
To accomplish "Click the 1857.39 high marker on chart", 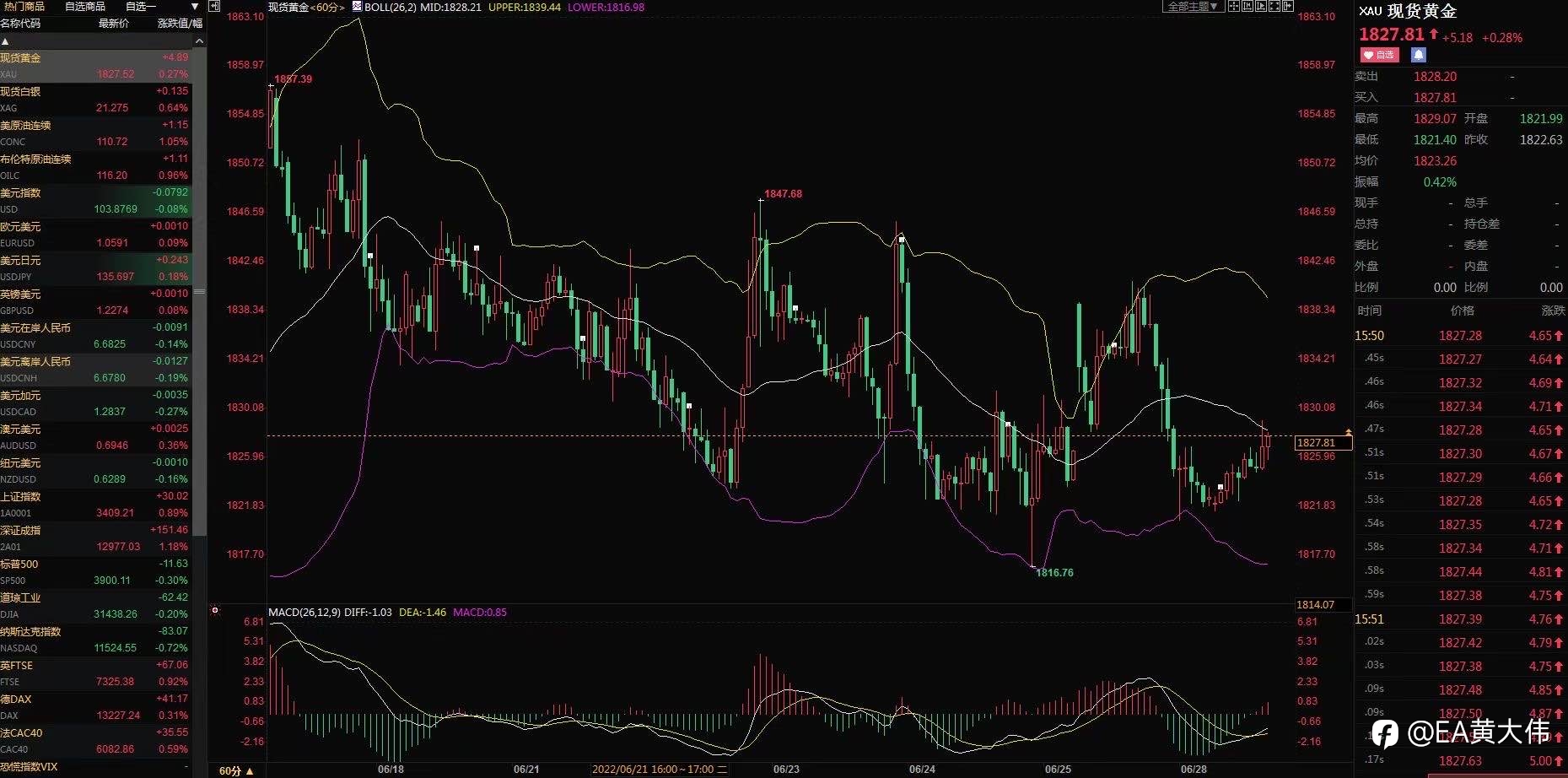I will [x=293, y=79].
